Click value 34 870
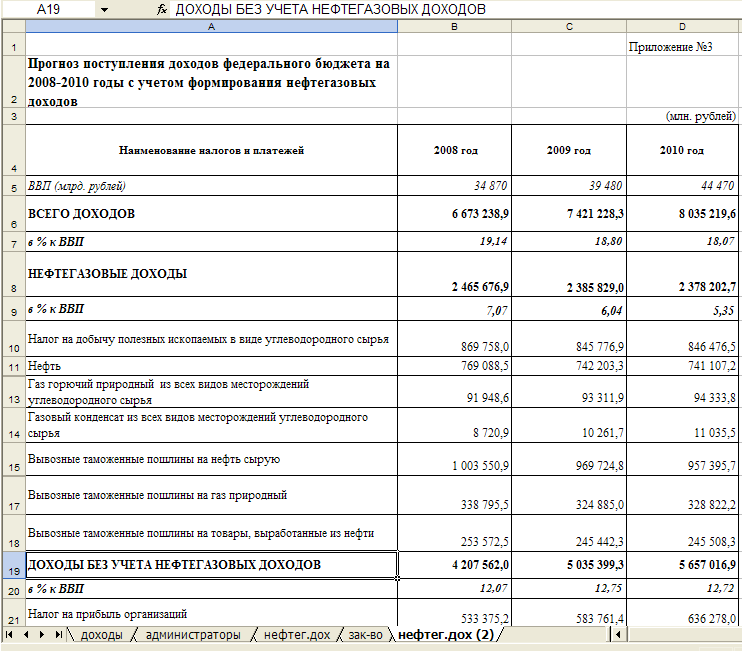This screenshot has width=742, height=651. 454,186
